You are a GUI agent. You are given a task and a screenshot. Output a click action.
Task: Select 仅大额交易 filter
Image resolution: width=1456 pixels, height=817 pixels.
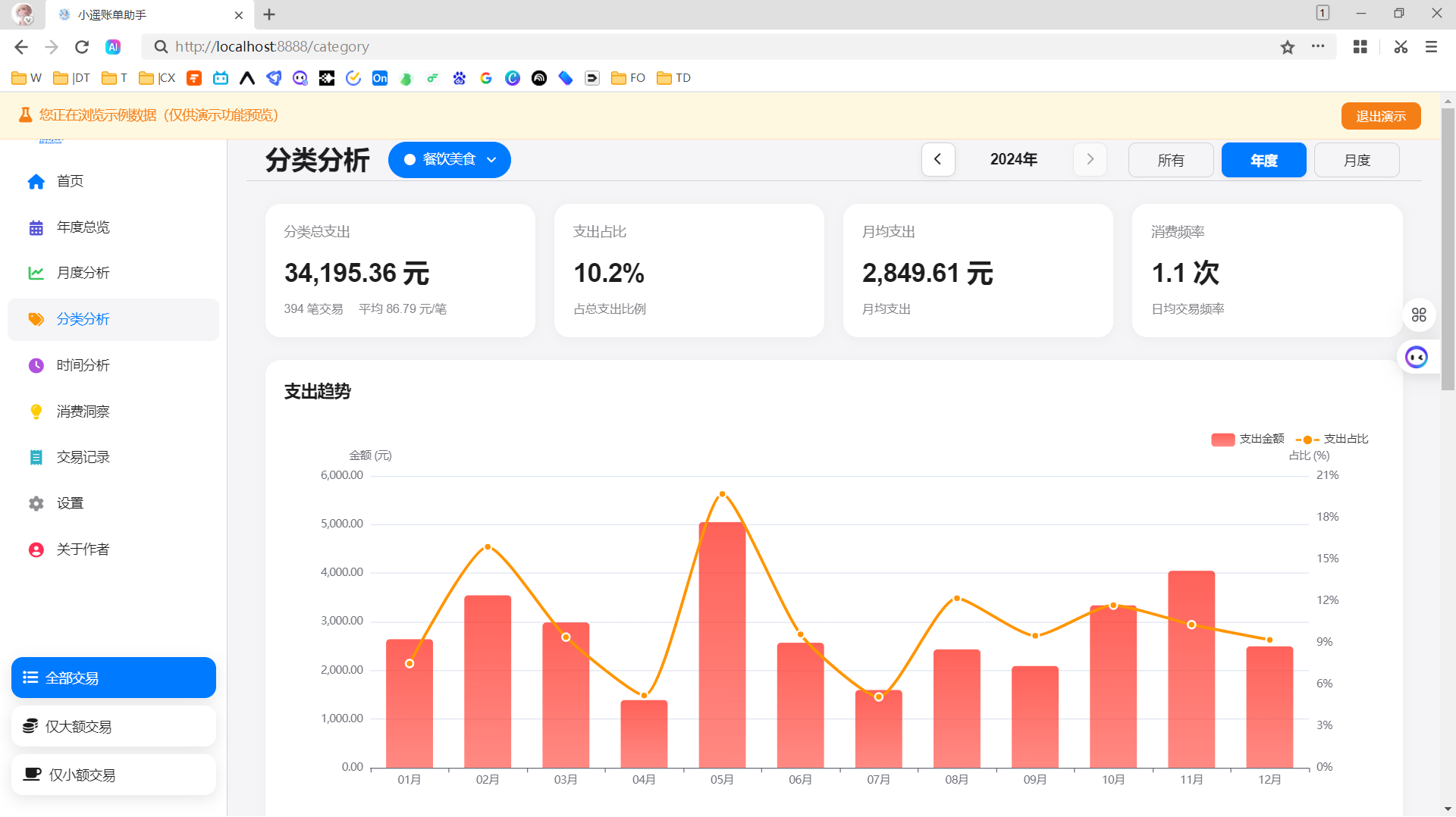tap(114, 726)
